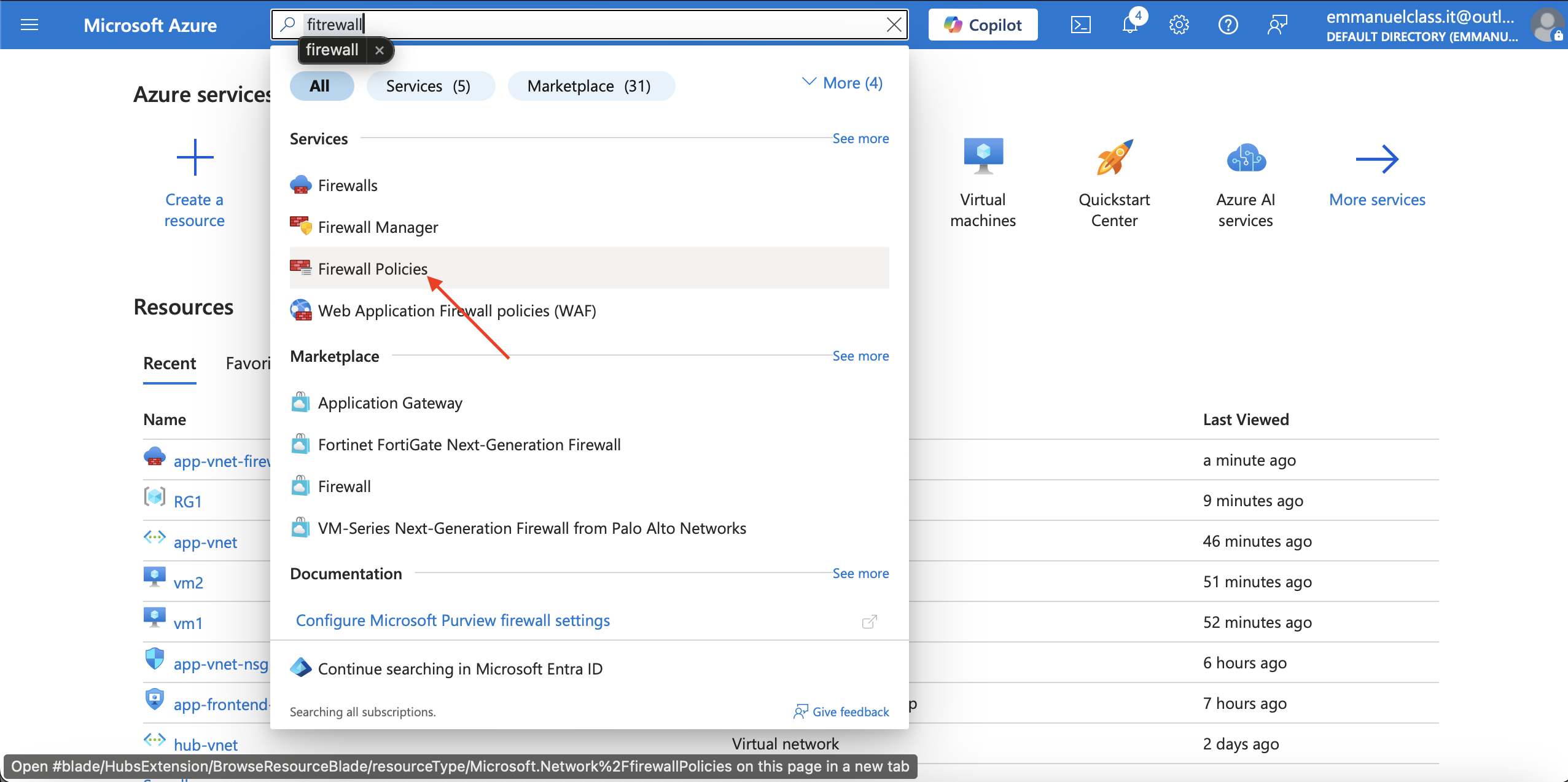Open the Firewalls service result

point(589,185)
